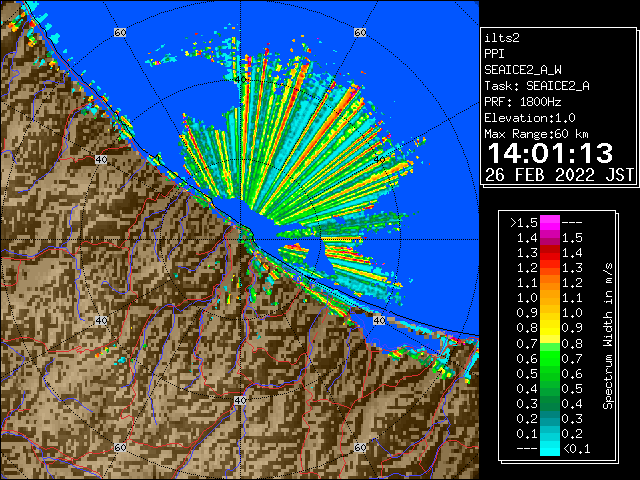The image size is (640, 480).
Task: Pick the dark green 0.3–0.4 legend band
Action: pos(550,404)
